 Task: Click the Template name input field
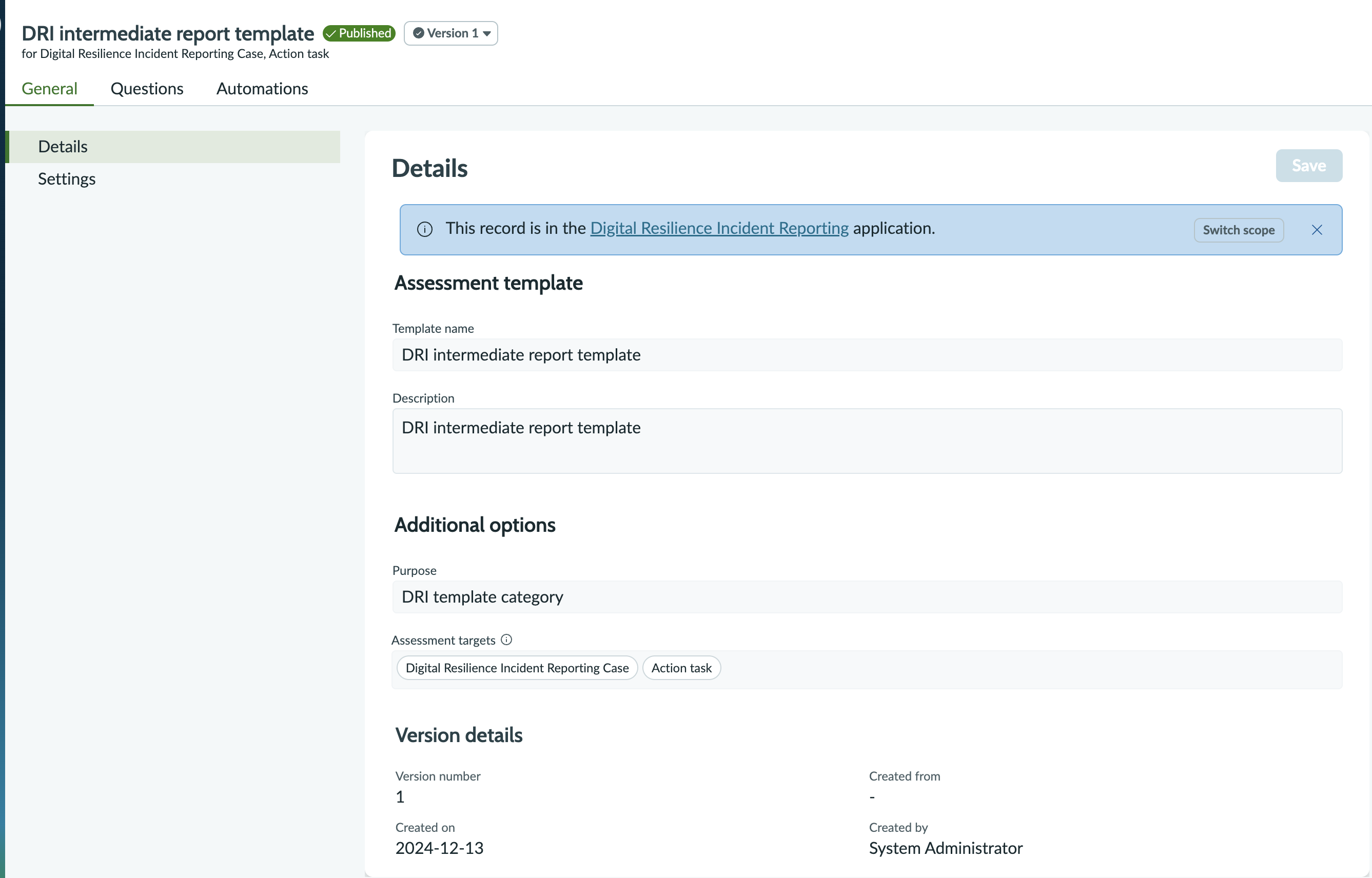[x=867, y=354]
